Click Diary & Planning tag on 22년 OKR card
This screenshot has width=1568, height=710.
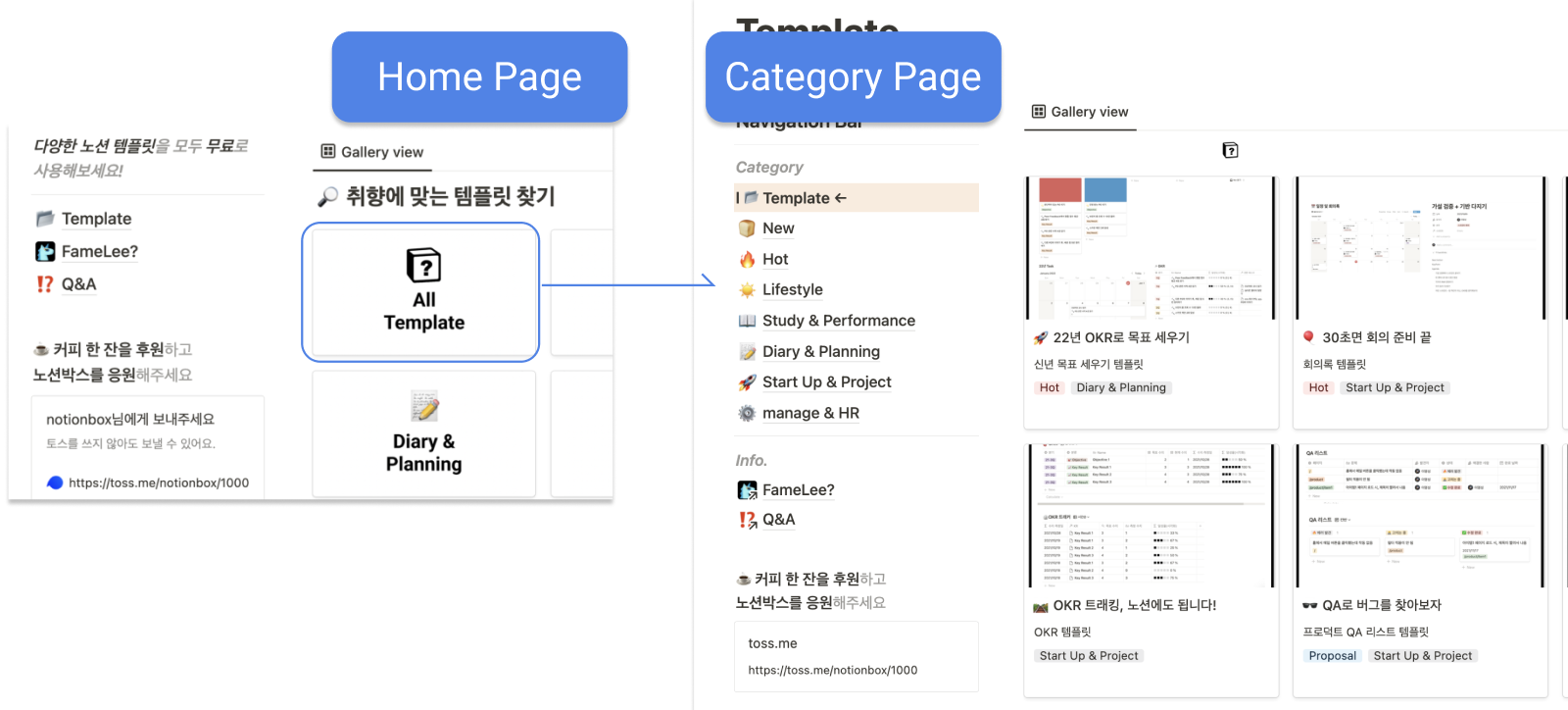pos(1121,388)
